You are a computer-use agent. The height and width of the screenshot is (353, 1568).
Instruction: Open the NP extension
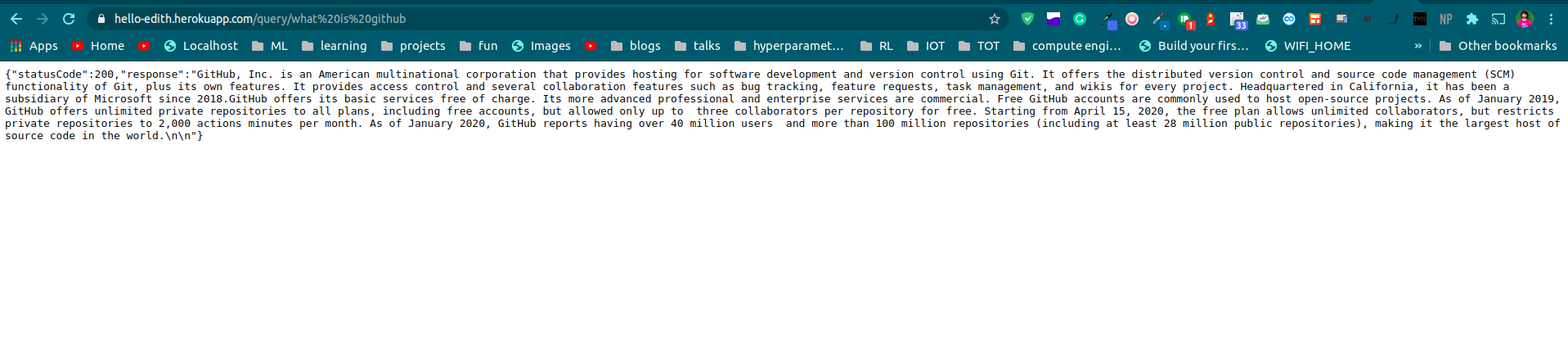[1446, 19]
